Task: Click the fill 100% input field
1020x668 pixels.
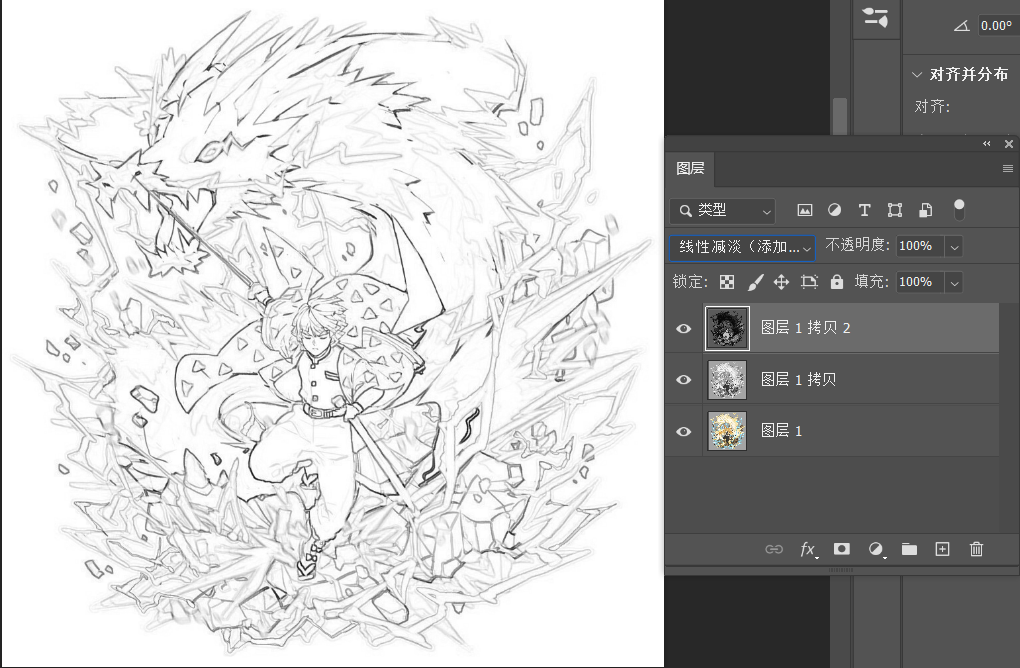Action: (x=920, y=282)
